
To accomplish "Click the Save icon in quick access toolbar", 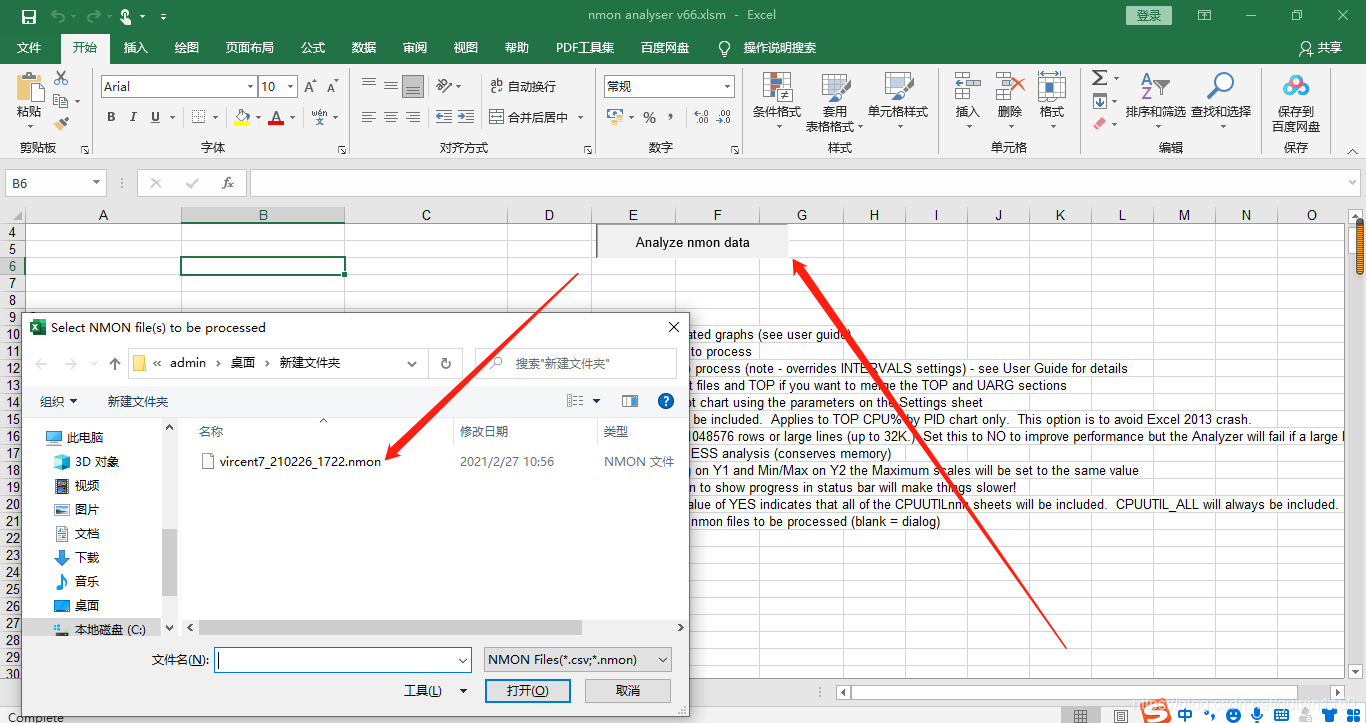I will tap(28, 16).
